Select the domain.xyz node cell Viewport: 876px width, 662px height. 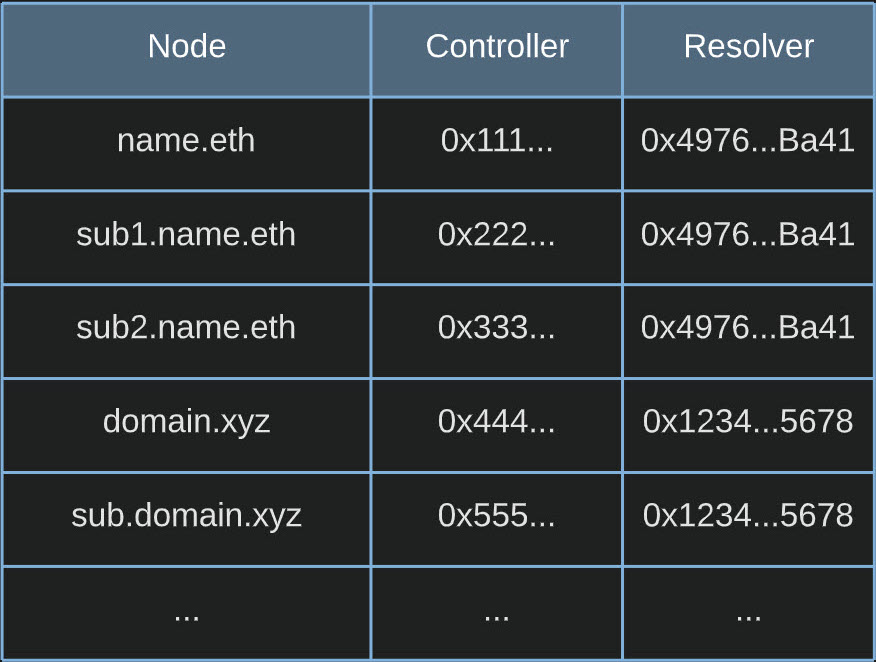[x=186, y=422]
